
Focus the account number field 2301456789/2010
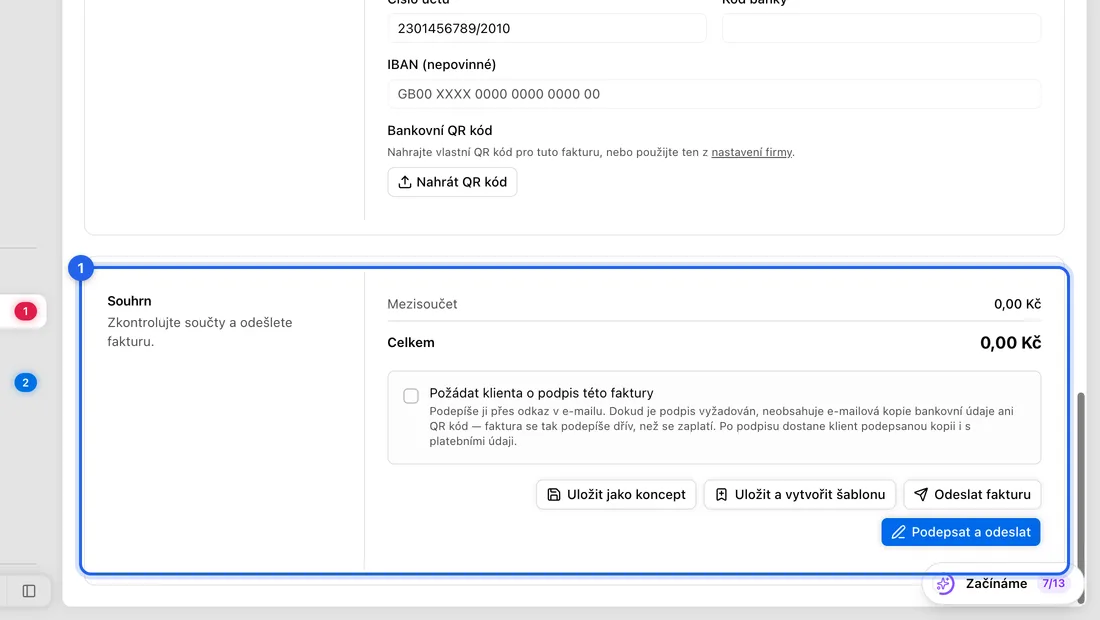point(546,29)
